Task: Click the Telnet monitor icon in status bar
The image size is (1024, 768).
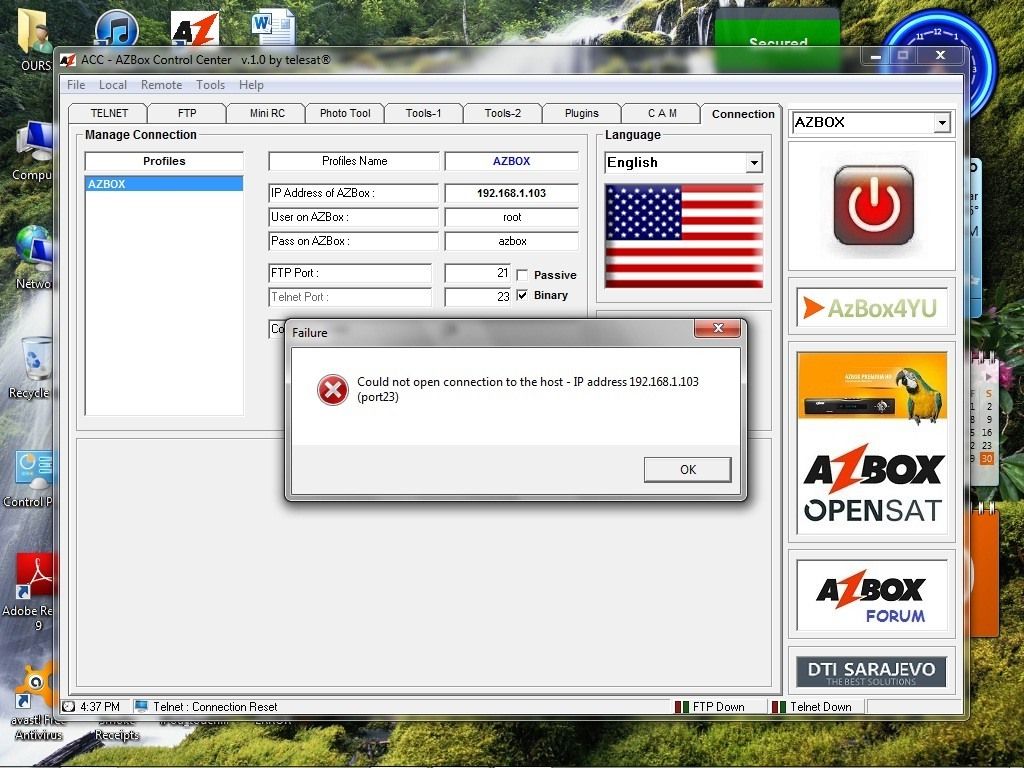Action: coord(140,707)
